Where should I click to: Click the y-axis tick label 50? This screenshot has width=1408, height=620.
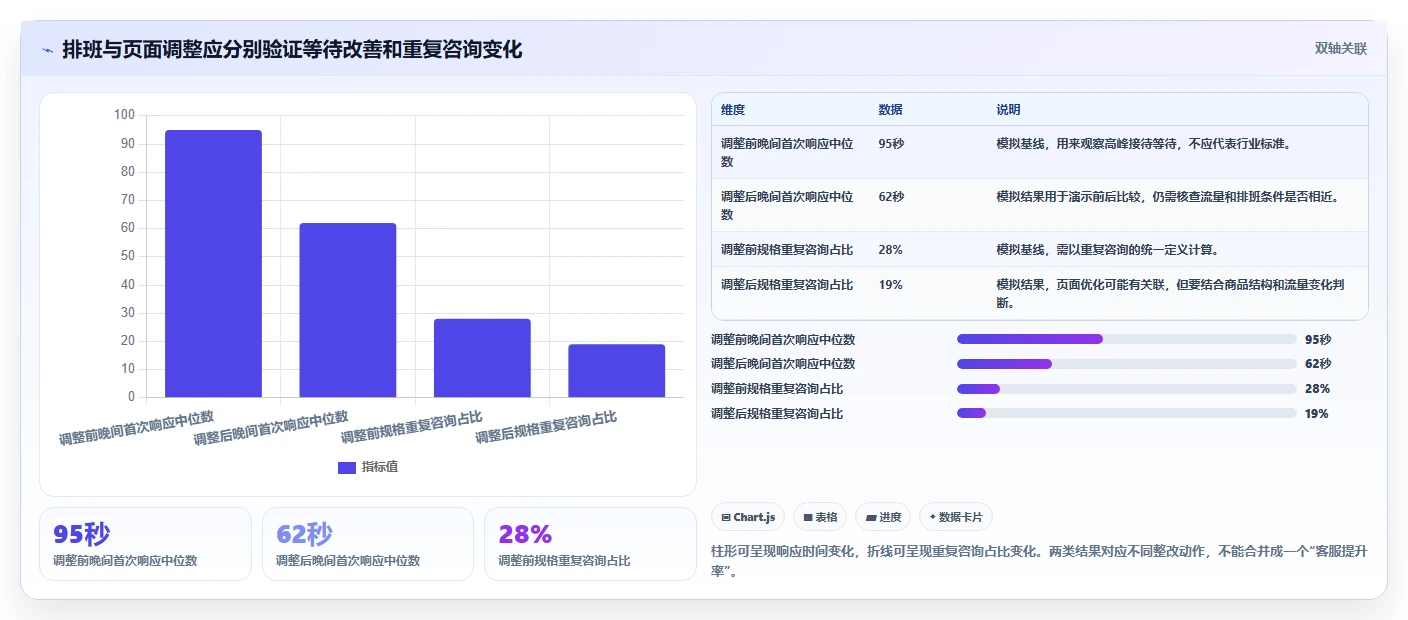click(x=127, y=256)
